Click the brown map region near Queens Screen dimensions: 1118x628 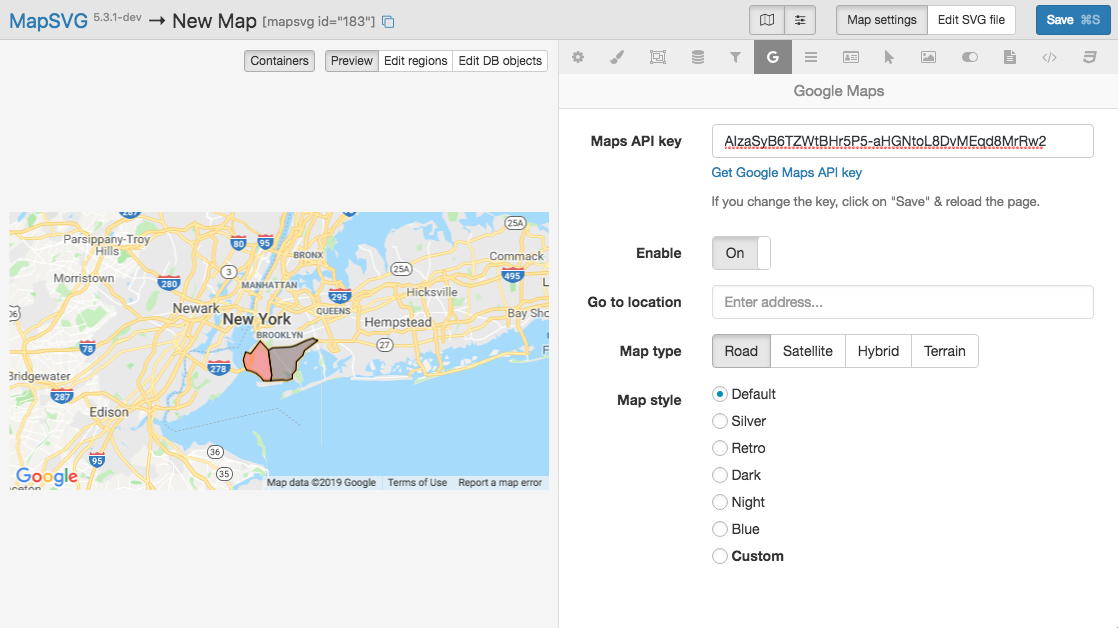(x=287, y=360)
